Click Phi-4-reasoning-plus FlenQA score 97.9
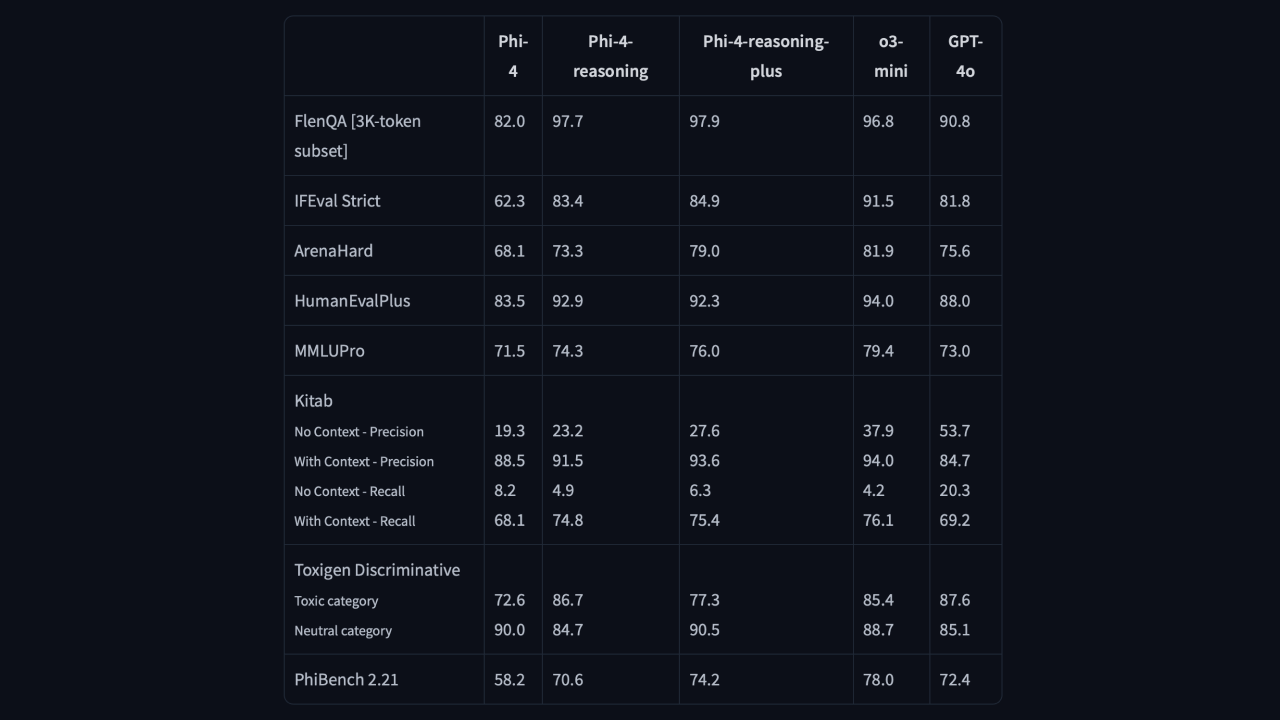1280x720 pixels. [704, 121]
